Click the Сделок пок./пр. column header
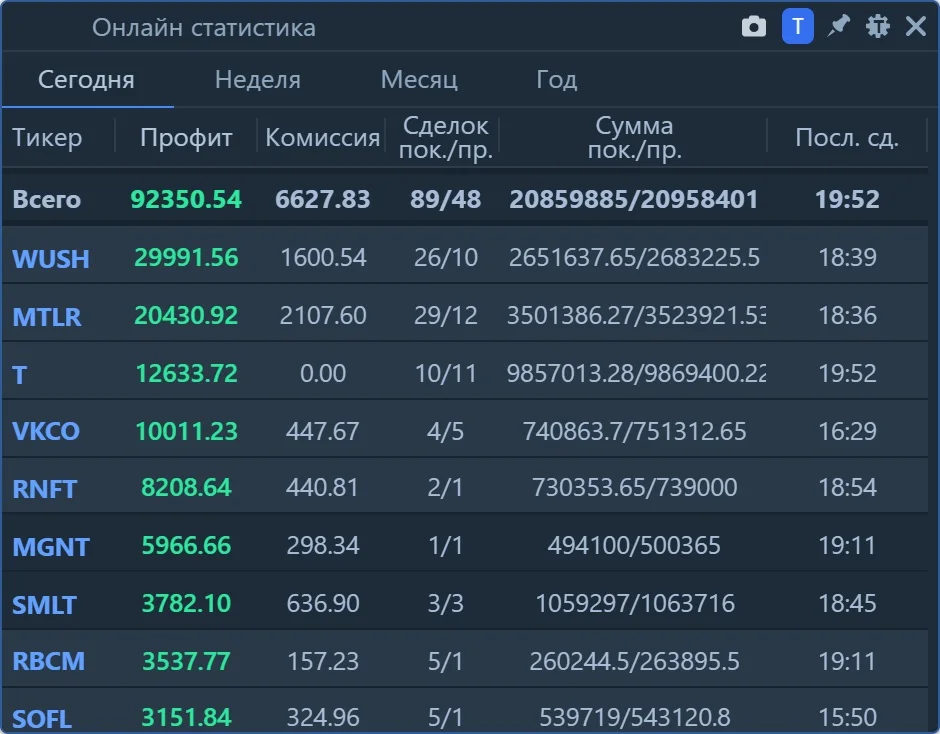Viewport: 940px width, 734px height. (445, 137)
